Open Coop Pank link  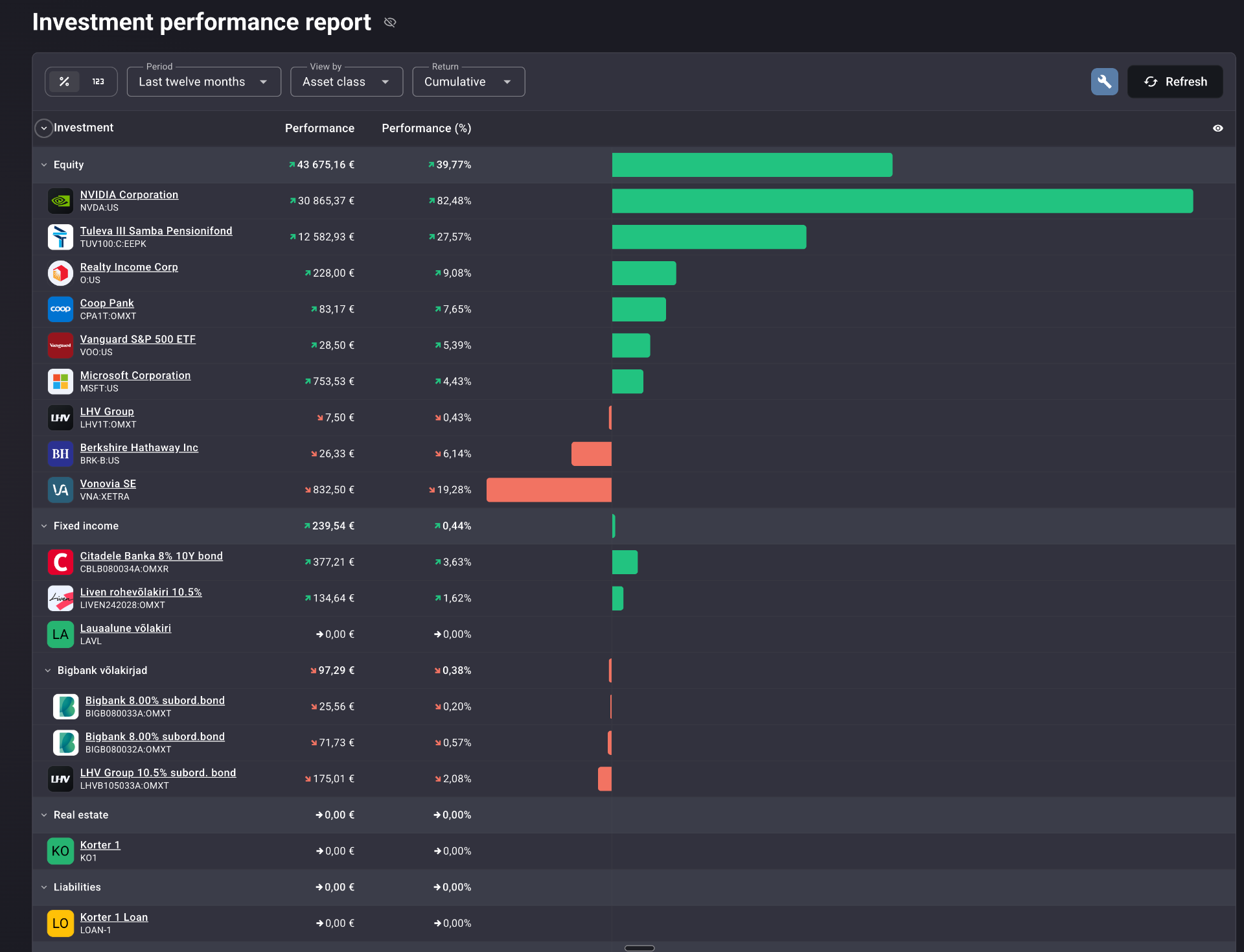pyautogui.click(x=107, y=303)
